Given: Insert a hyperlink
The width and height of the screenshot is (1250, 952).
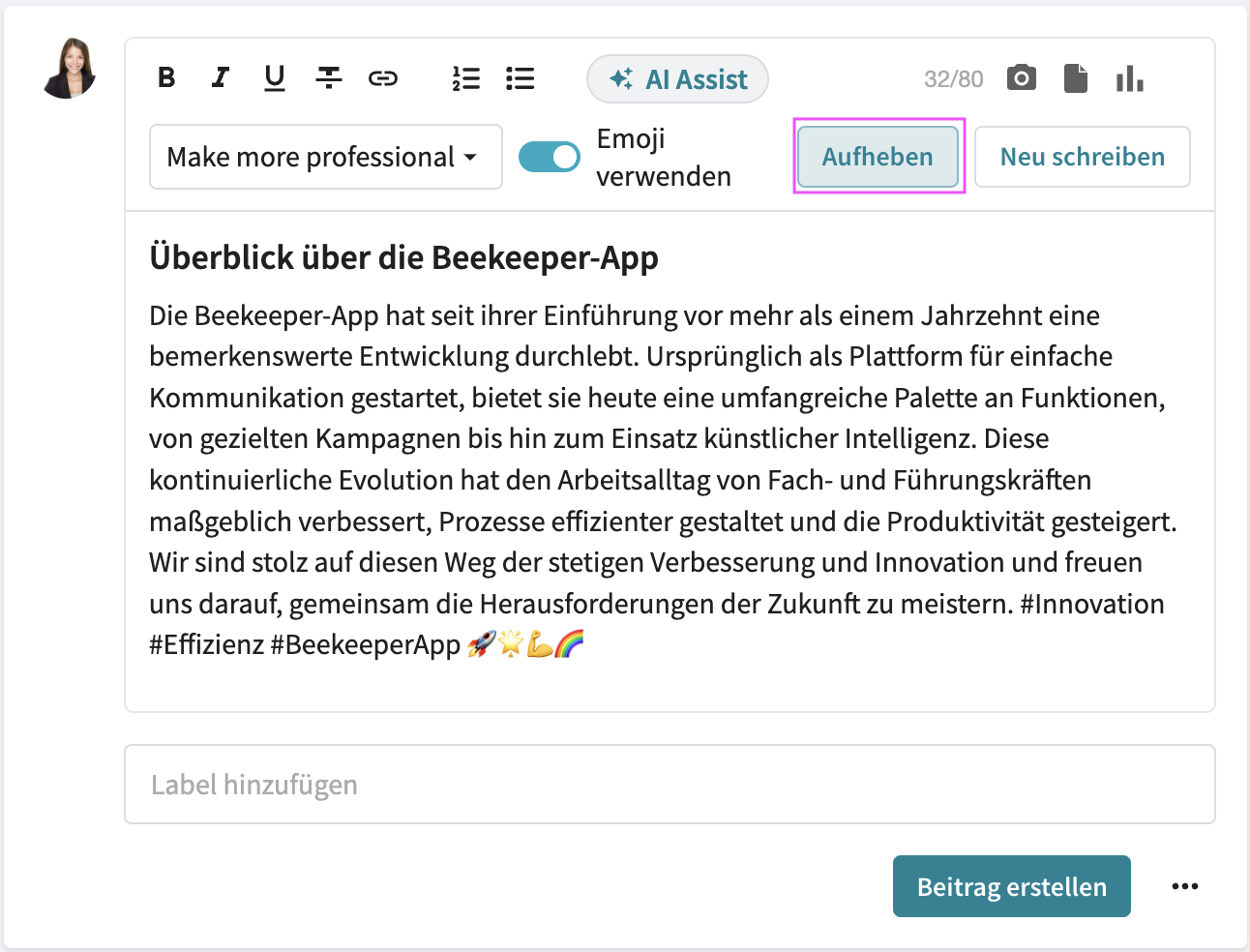Looking at the screenshot, I should 383,78.
